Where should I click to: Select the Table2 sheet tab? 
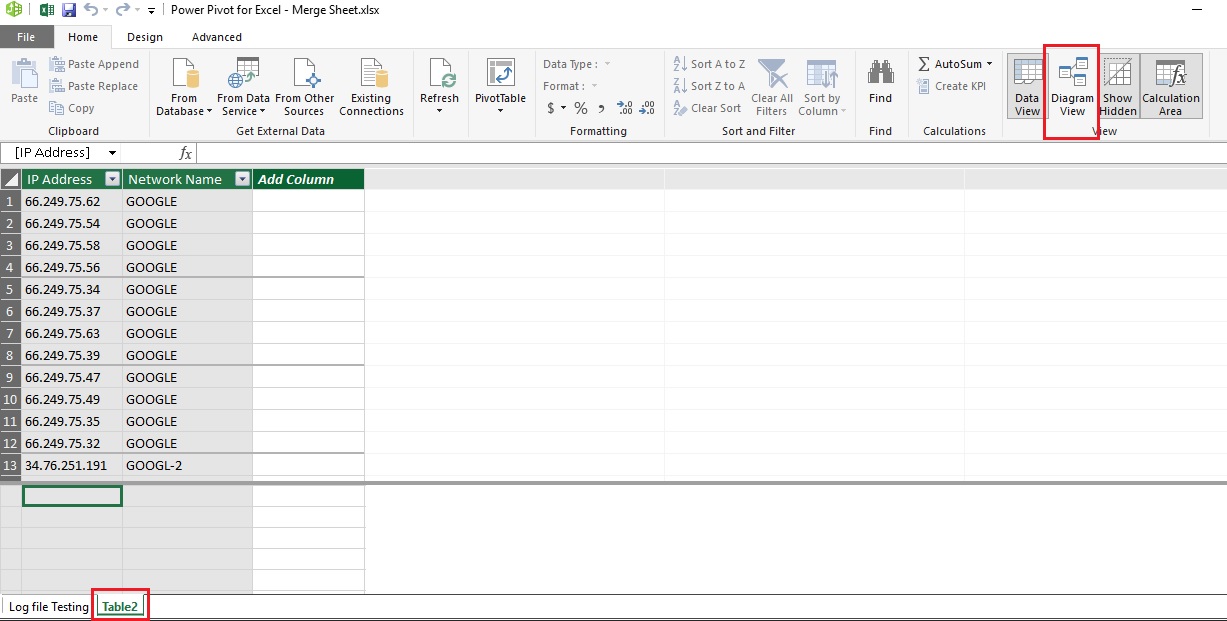pyautogui.click(x=119, y=605)
